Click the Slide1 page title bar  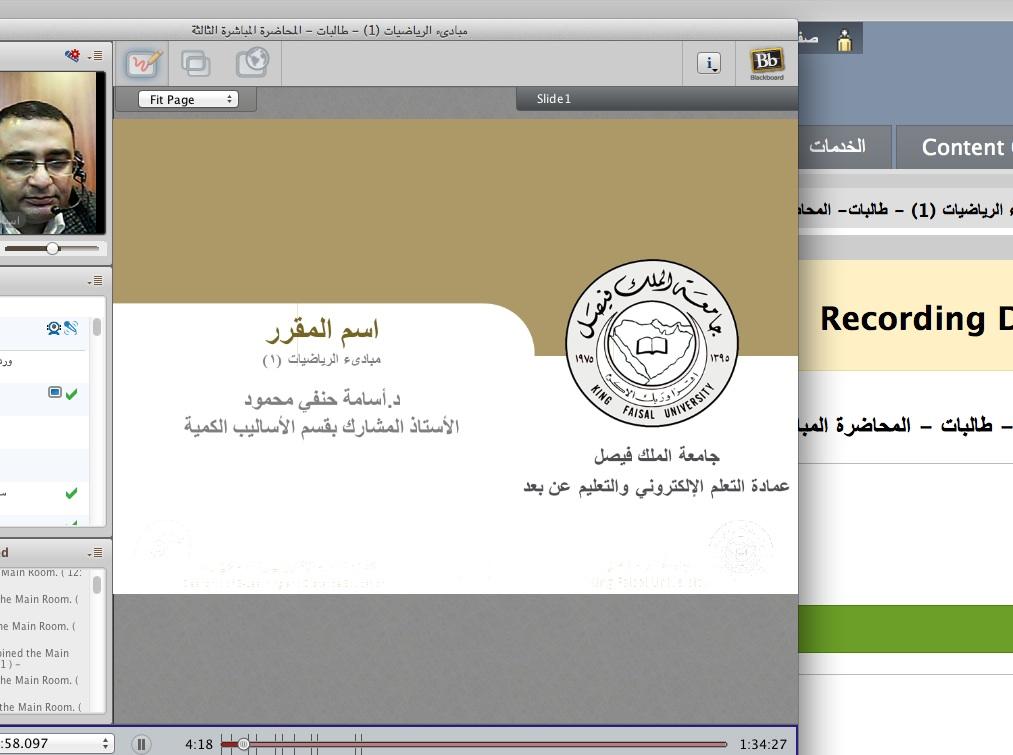[x=656, y=99]
